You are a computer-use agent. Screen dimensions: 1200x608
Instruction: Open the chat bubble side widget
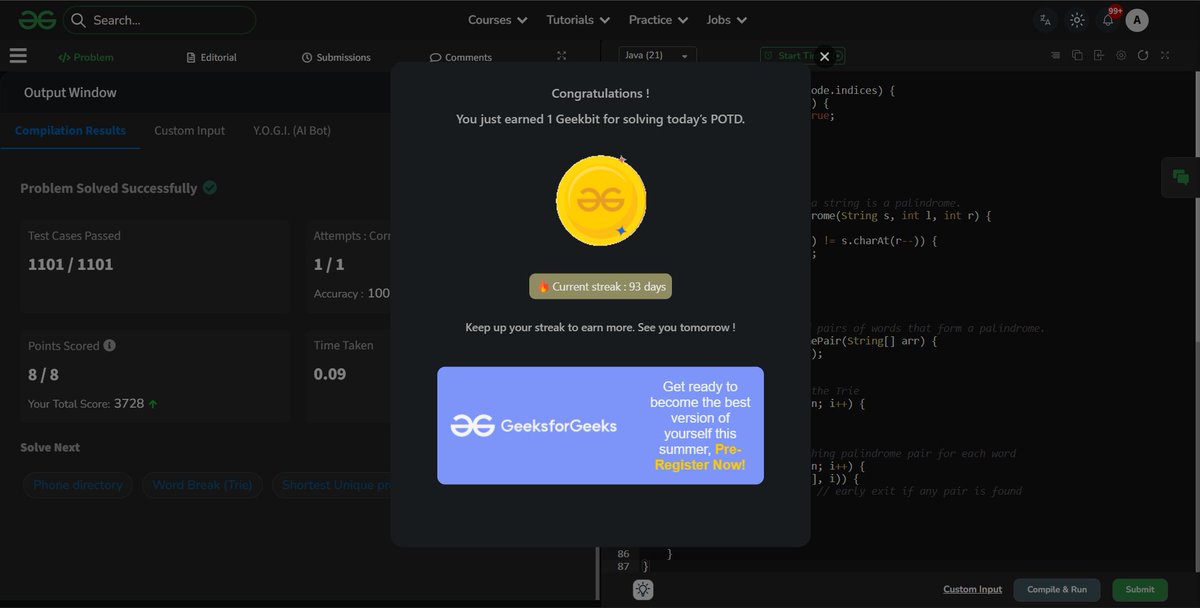(1181, 177)
